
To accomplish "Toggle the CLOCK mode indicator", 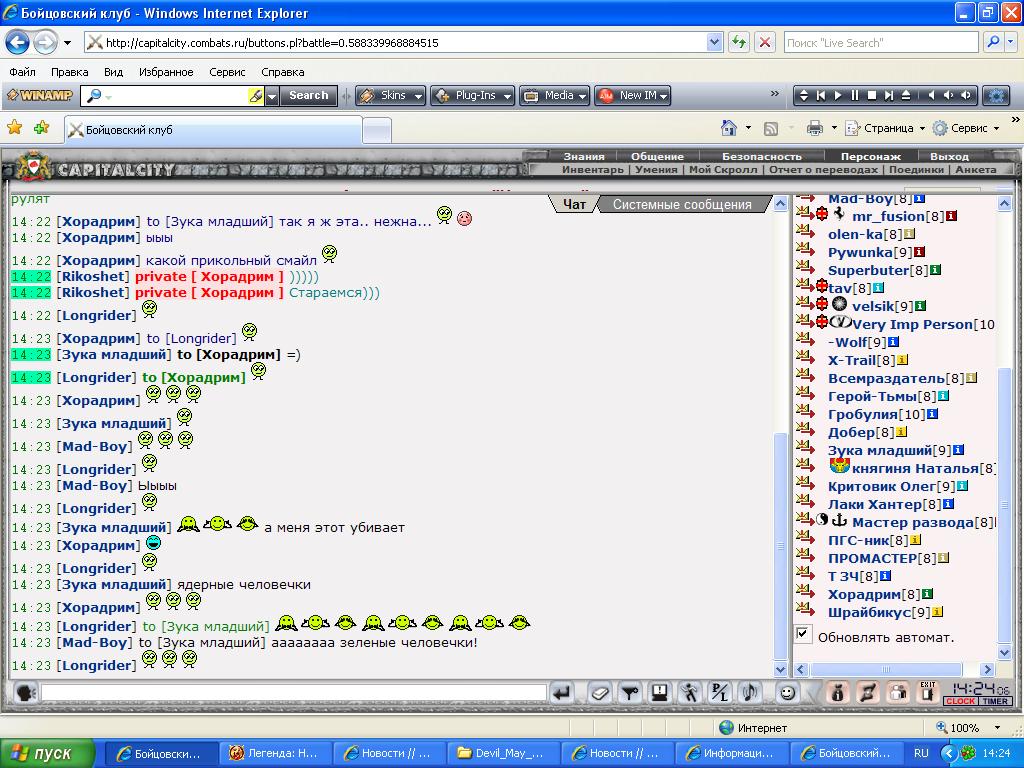I will (960, 701).
